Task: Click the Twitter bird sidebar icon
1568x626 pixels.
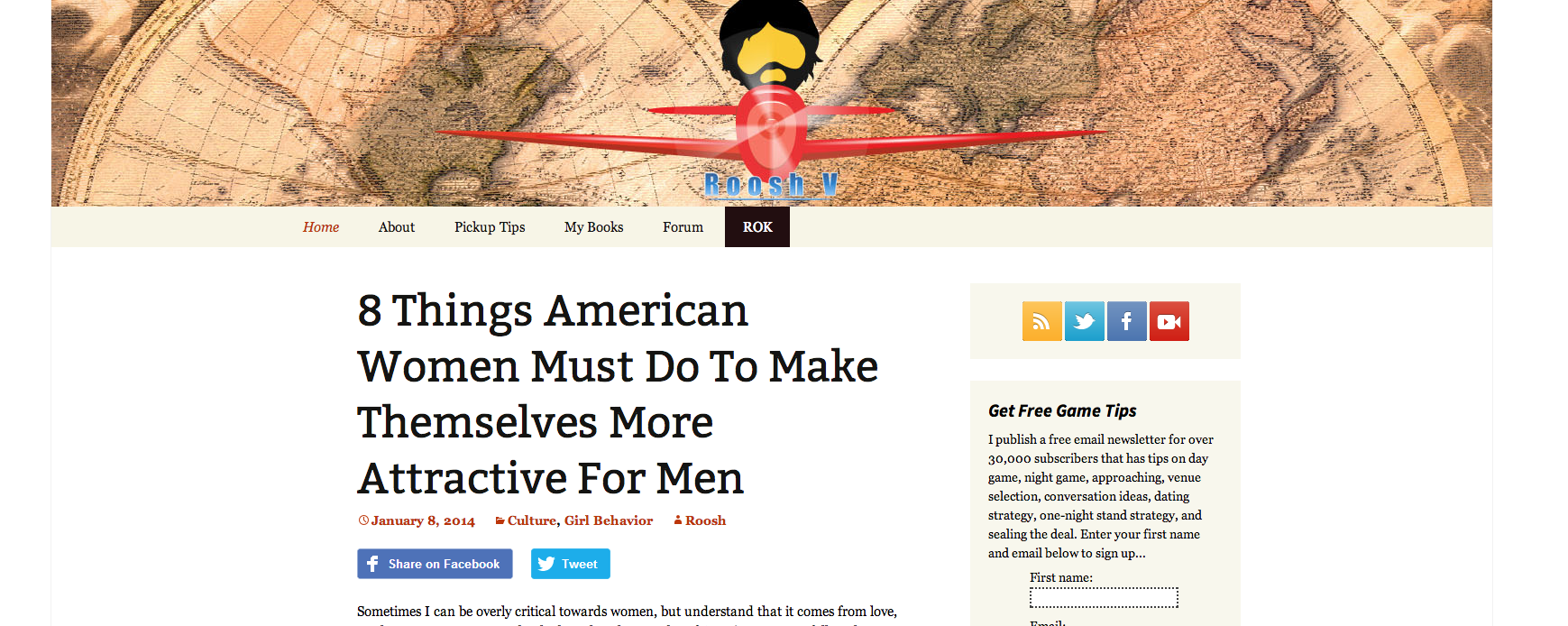Action: coord(1084,321)
